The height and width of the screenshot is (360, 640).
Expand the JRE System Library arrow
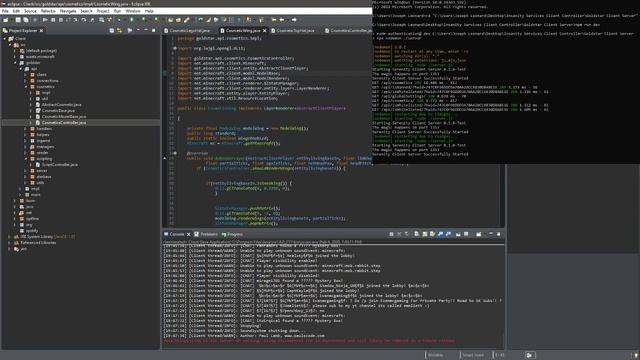[9, 237]
